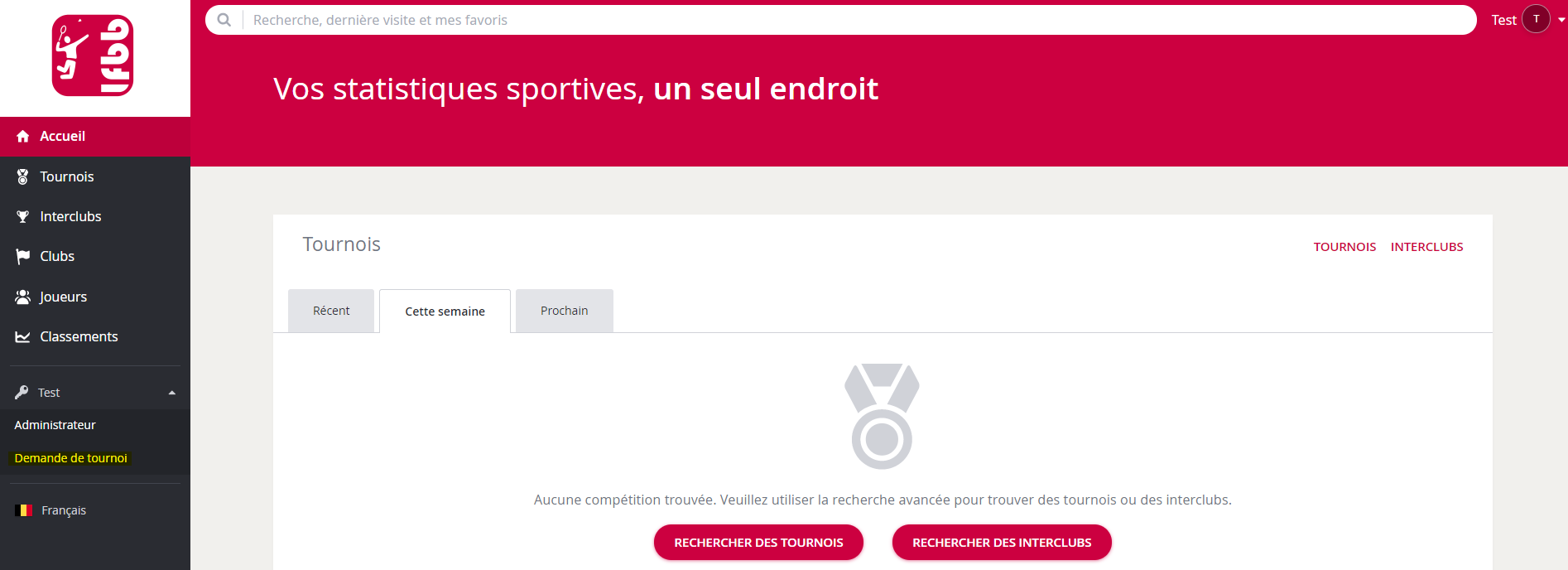This screenshot has height=570, width=1568.
Task: Click the Classements chart icon
Action: click(x=23, y=336)
